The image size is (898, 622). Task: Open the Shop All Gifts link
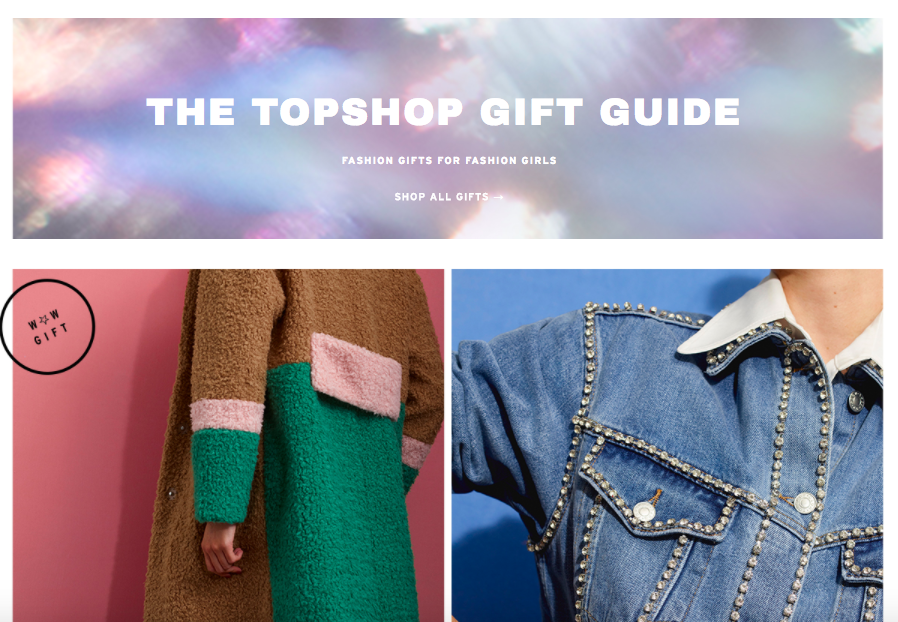pos(449,197)
